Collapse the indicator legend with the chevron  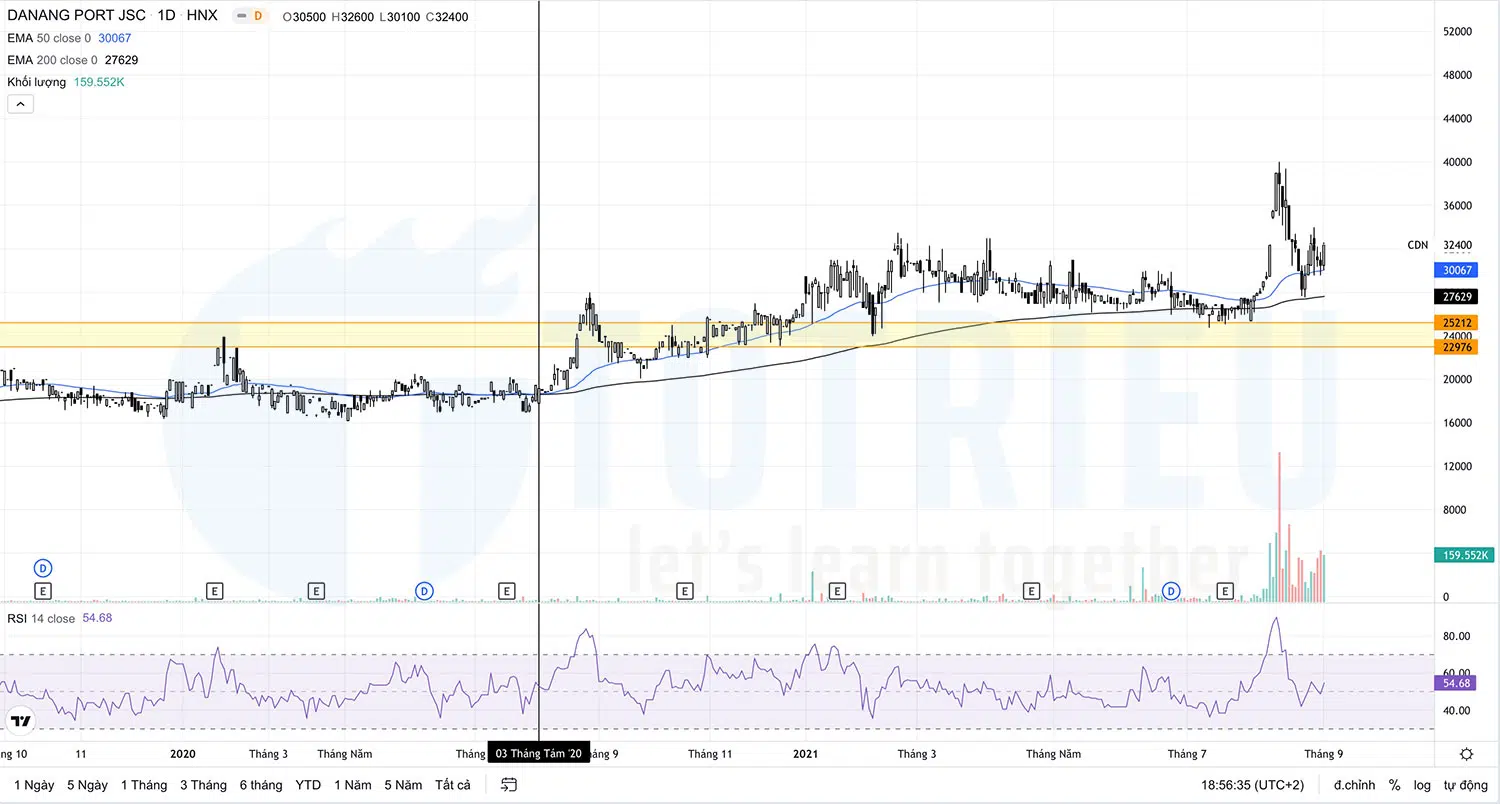(x=20, y=104)
